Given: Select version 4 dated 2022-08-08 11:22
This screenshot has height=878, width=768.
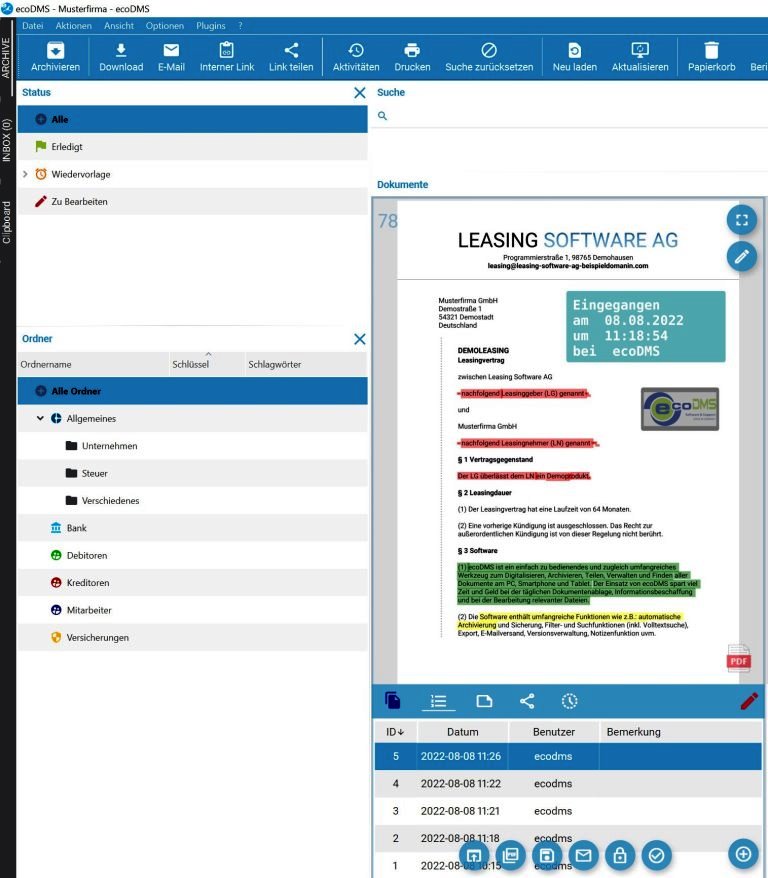Looking at the screenshot, I should click(568, 784).
